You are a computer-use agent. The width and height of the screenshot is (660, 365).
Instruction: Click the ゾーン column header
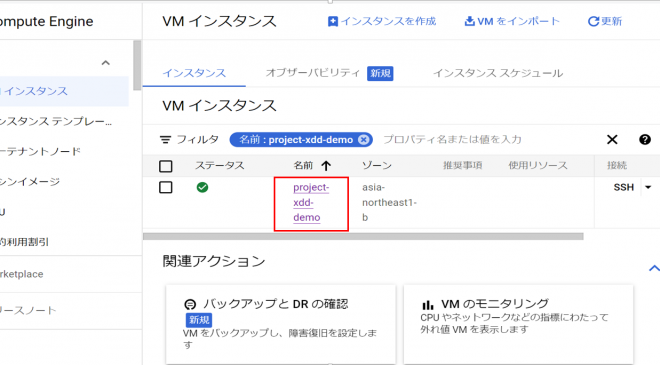[377, 165]
